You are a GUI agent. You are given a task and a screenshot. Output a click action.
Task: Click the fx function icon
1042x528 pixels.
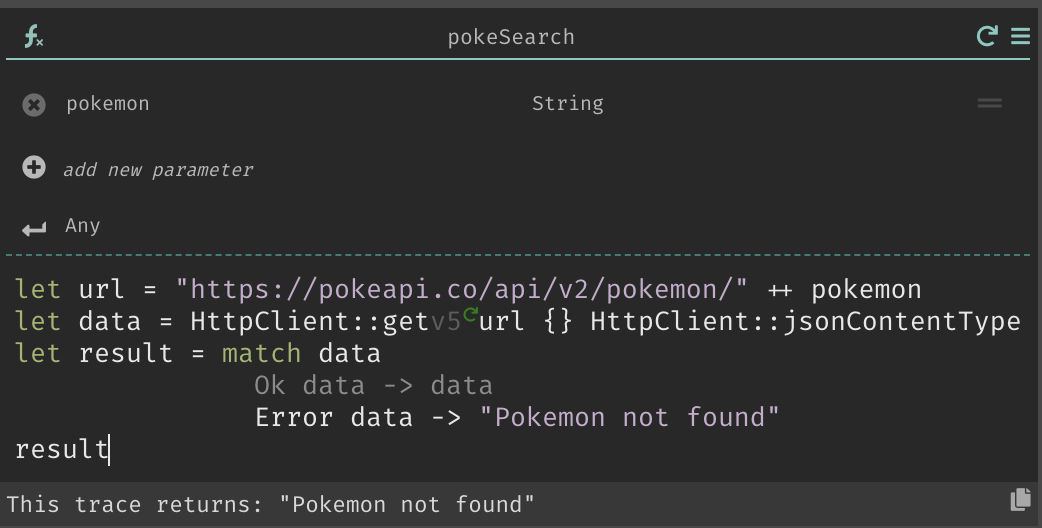(33, 37)
